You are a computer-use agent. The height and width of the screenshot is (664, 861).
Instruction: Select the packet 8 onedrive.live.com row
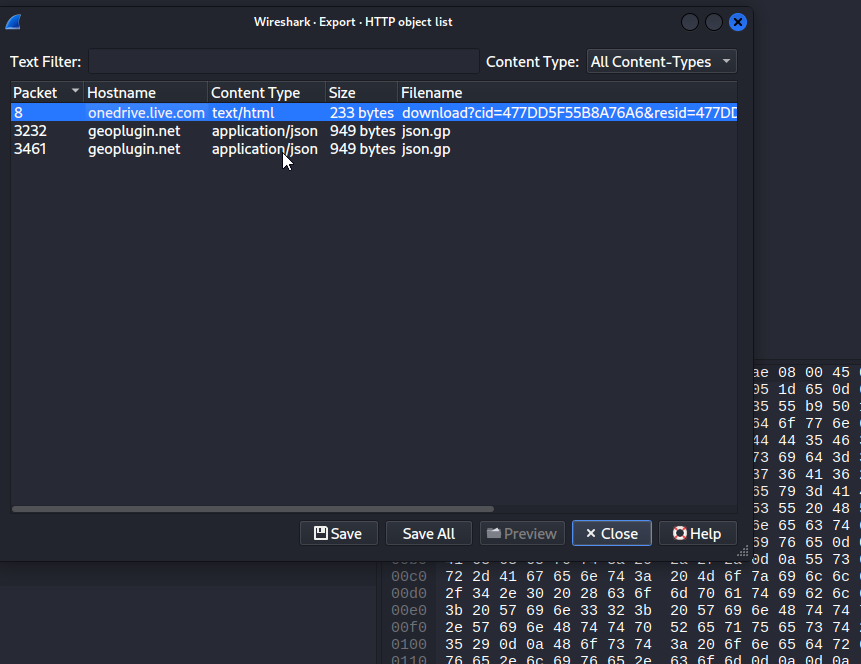(374, 113)
